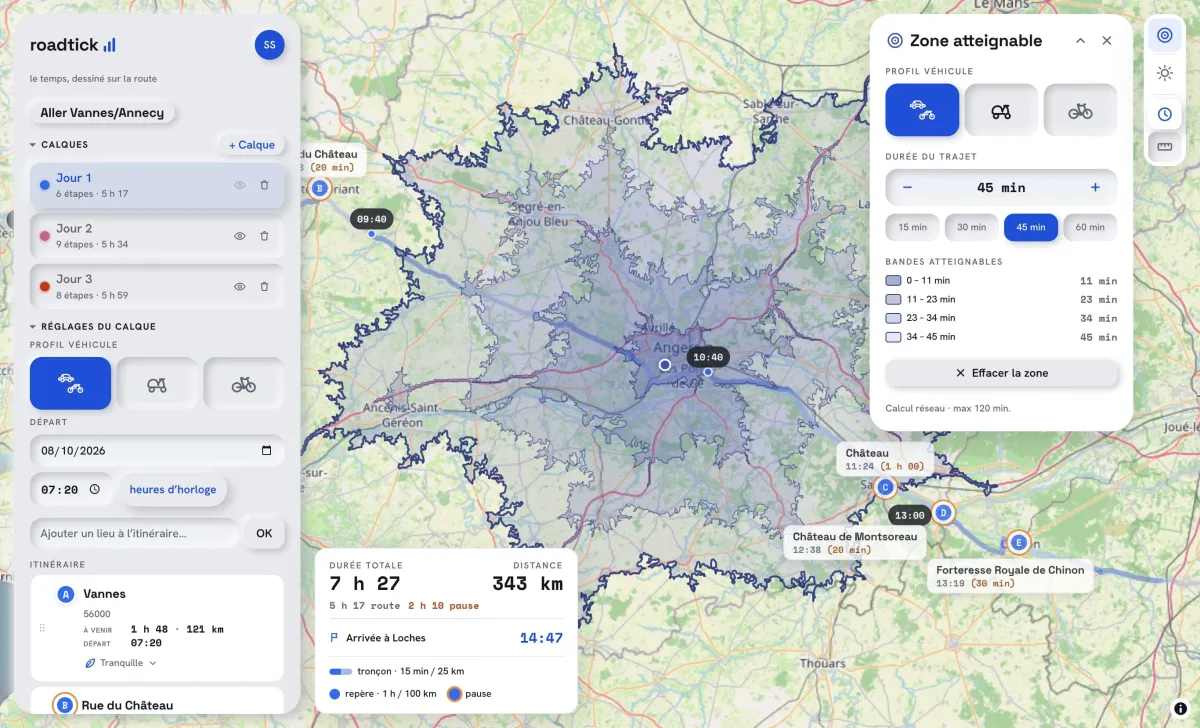1200x728 pixels.
Task: Click map marker C at Château
Action: [884, 488]
